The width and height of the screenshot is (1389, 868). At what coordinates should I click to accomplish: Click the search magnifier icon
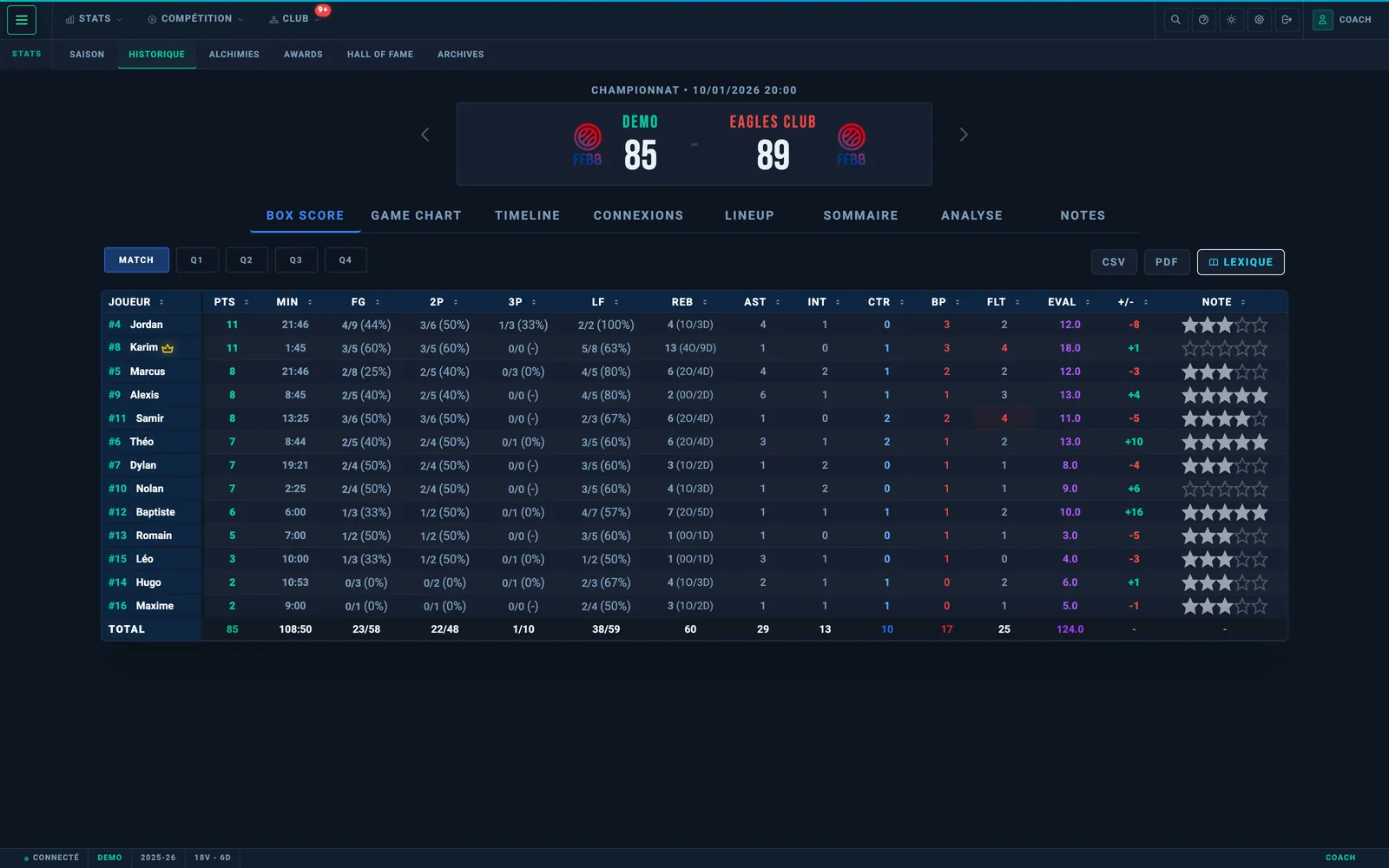tap(1175, 20)
